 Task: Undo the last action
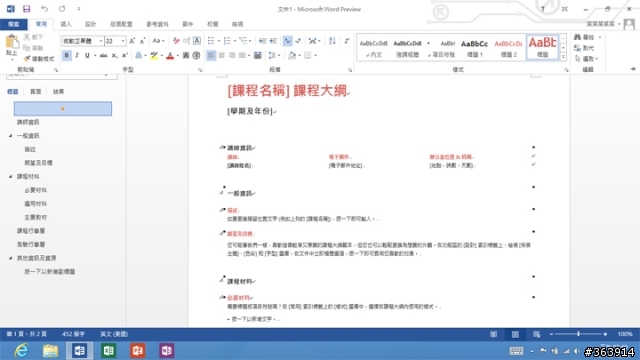(x=44, y=9)
